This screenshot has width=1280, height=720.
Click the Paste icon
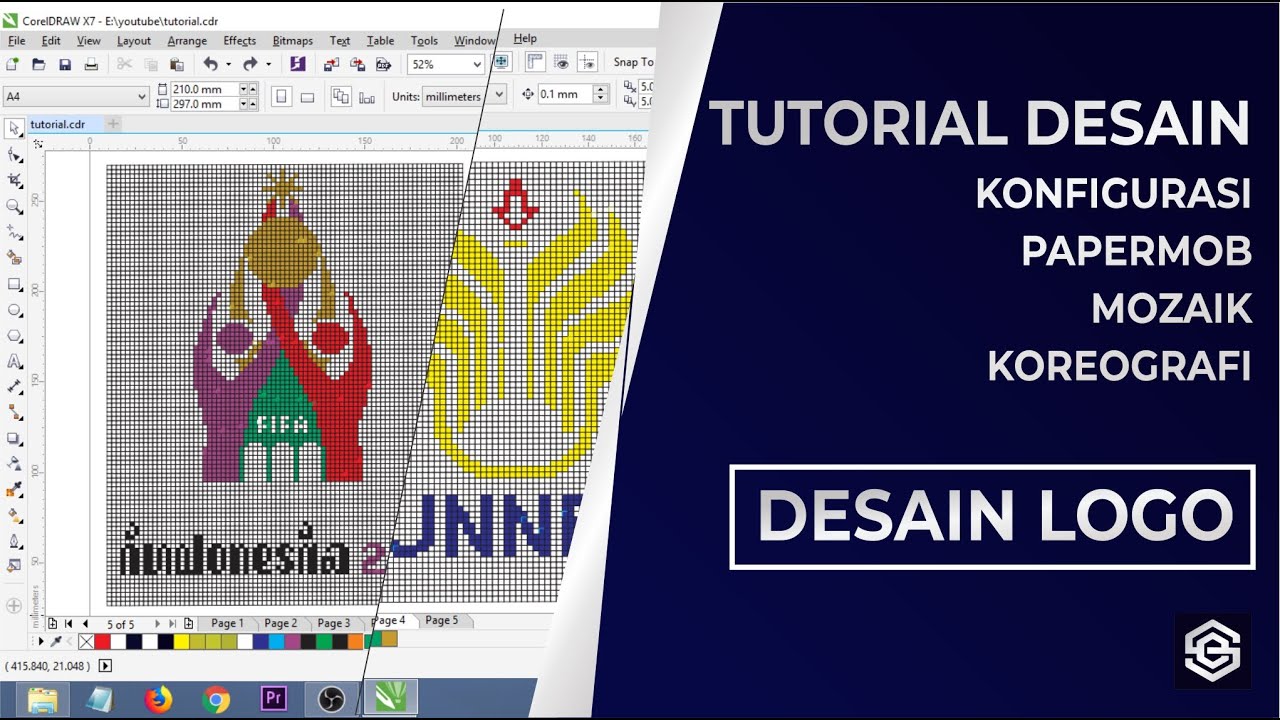point(177,64)
